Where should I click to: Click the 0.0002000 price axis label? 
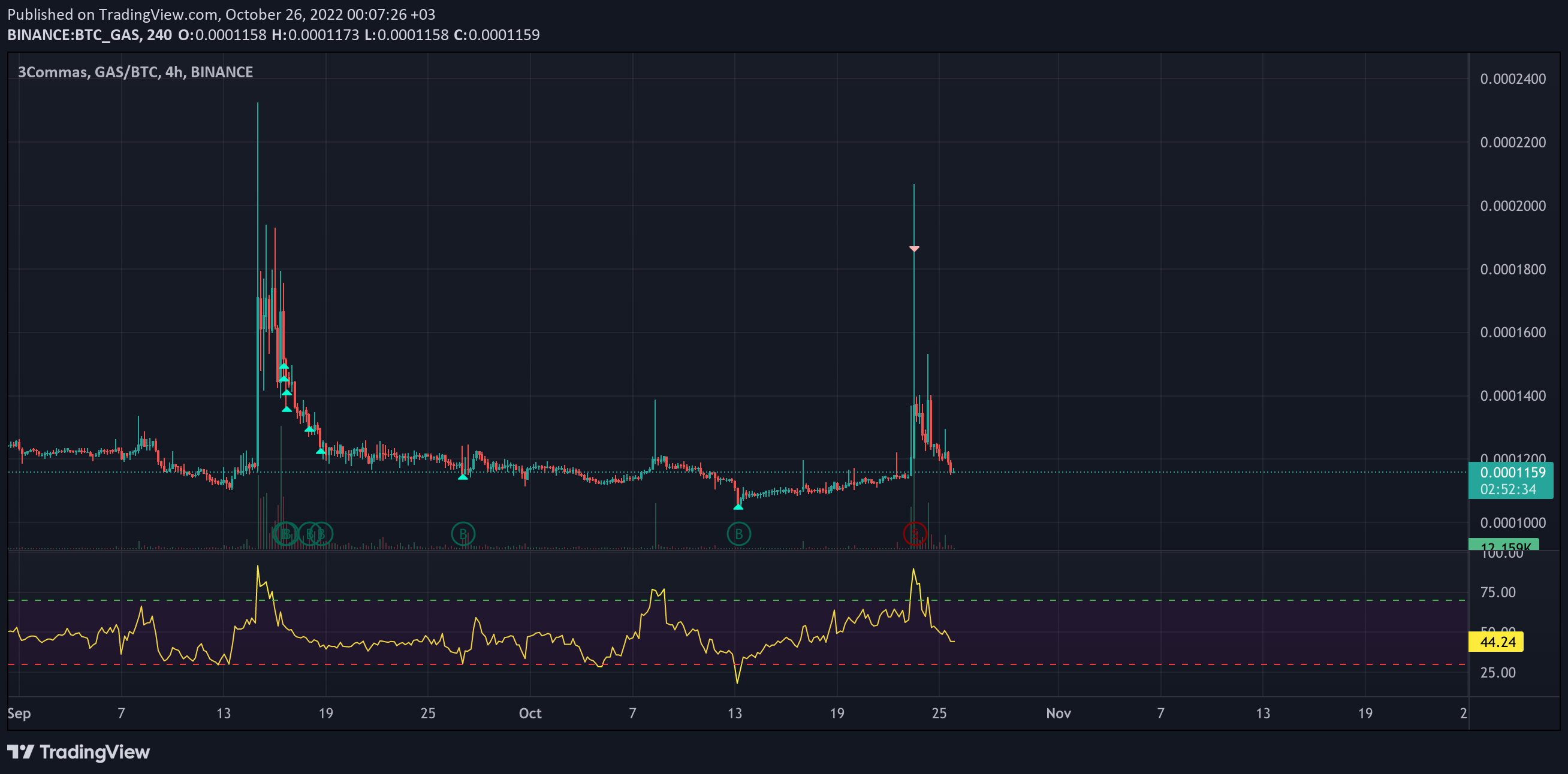tap(1513, 205)
